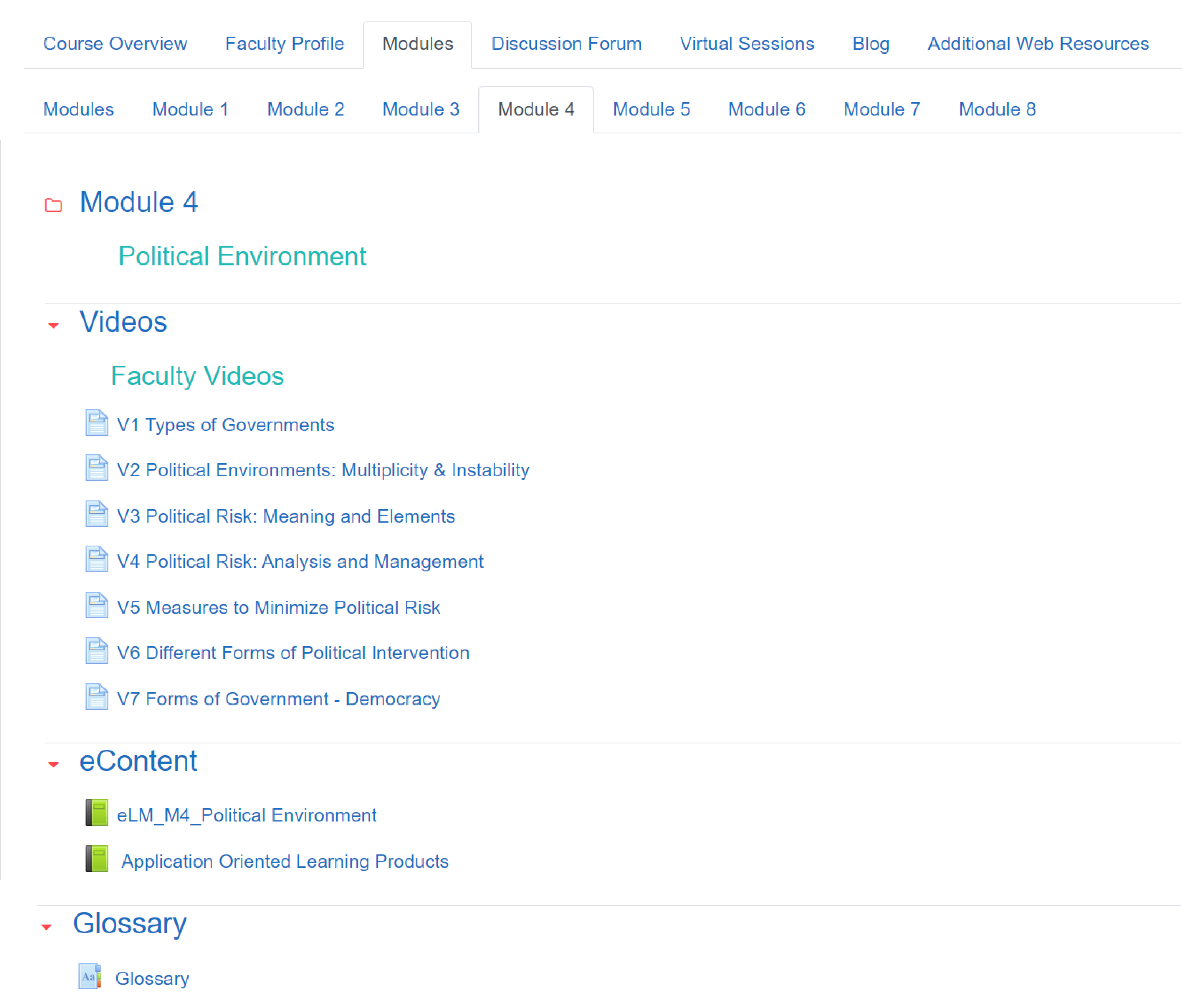Switch to the Module 8 tab

(x=997, y=110)
